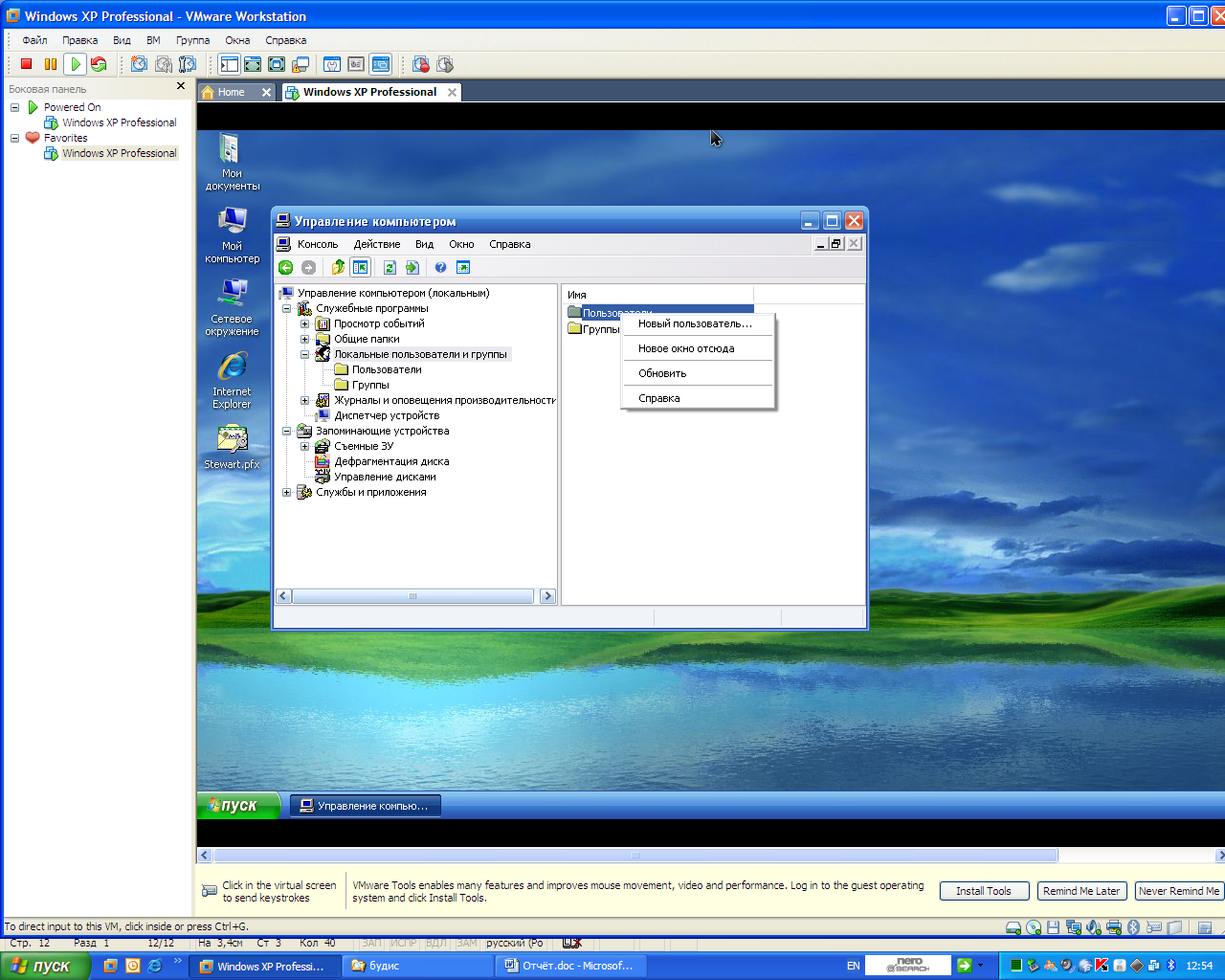Viewport: 1225px width, 980px height.
Task: Select Windows XP Professional under Favorites
Action: (120, 153)
